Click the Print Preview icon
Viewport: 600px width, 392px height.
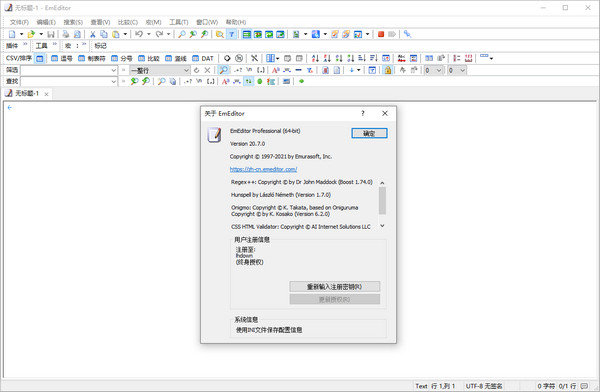point(77,34)
